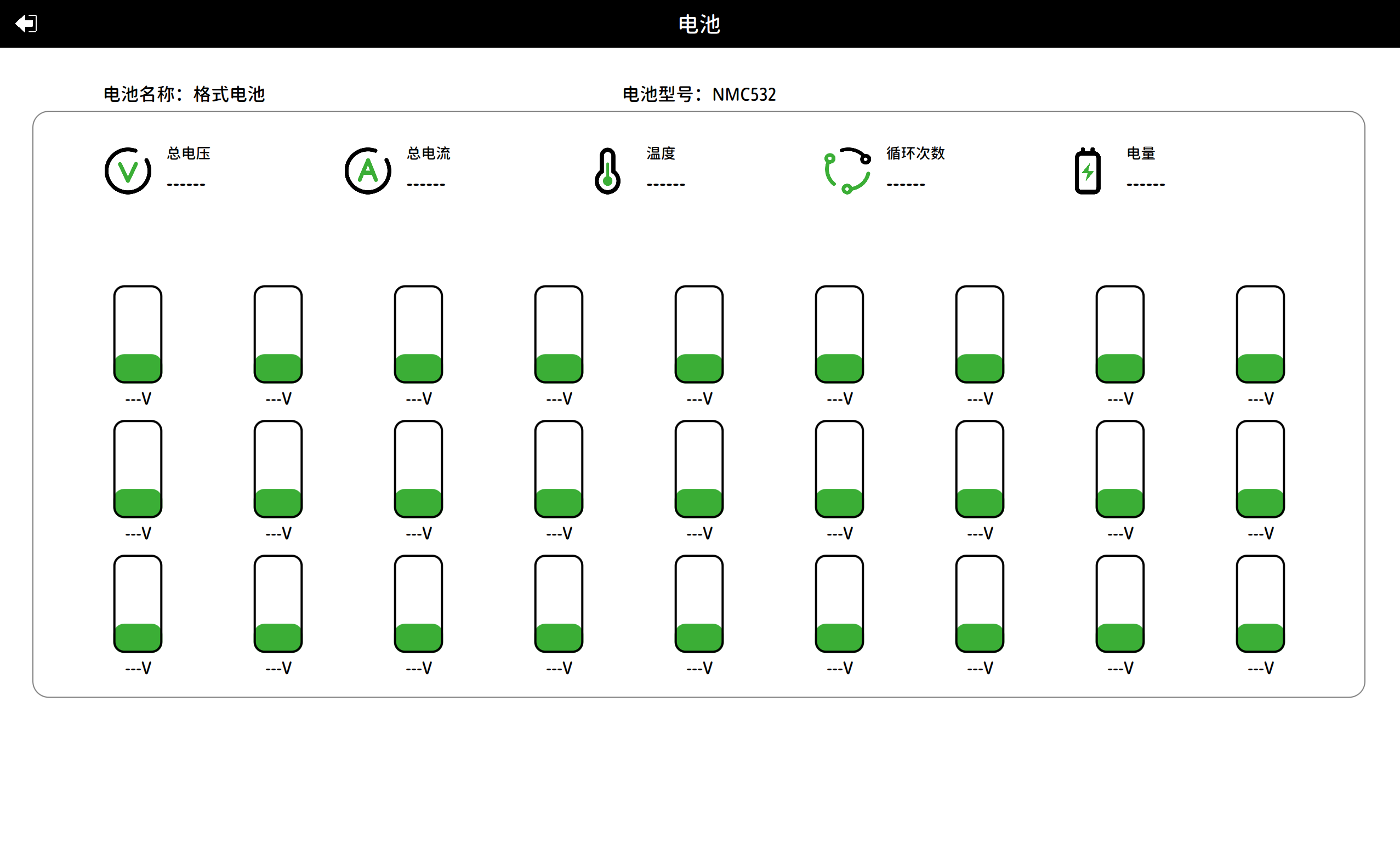Click the total current A icon
This screenshot has width=1400, height=867.
click(368, 171)
